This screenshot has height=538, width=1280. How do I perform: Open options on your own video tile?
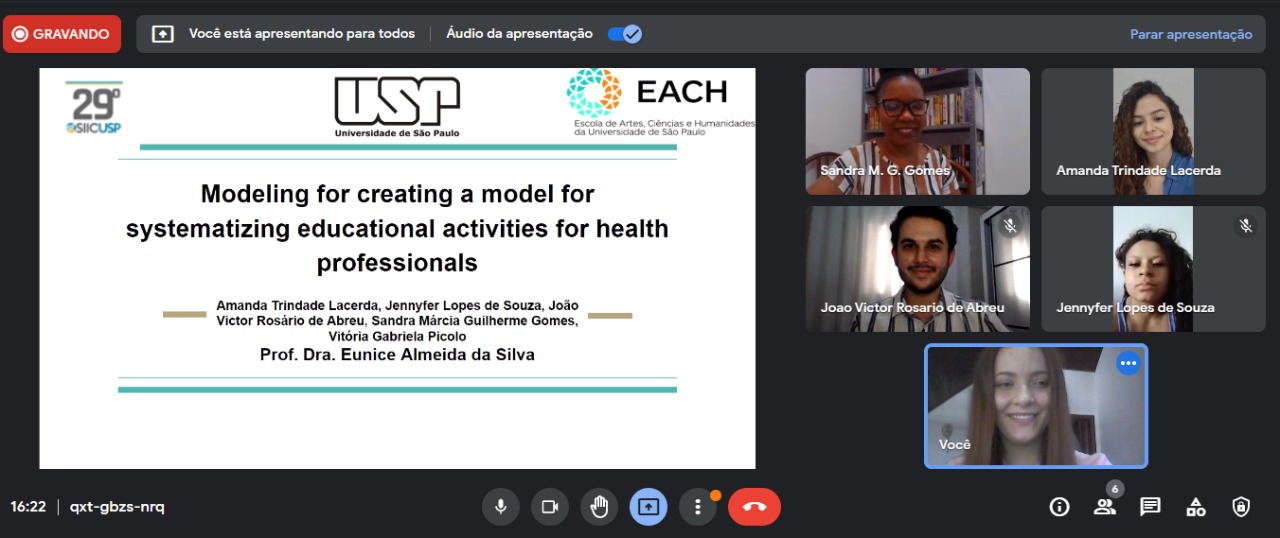coord(1128,364)
